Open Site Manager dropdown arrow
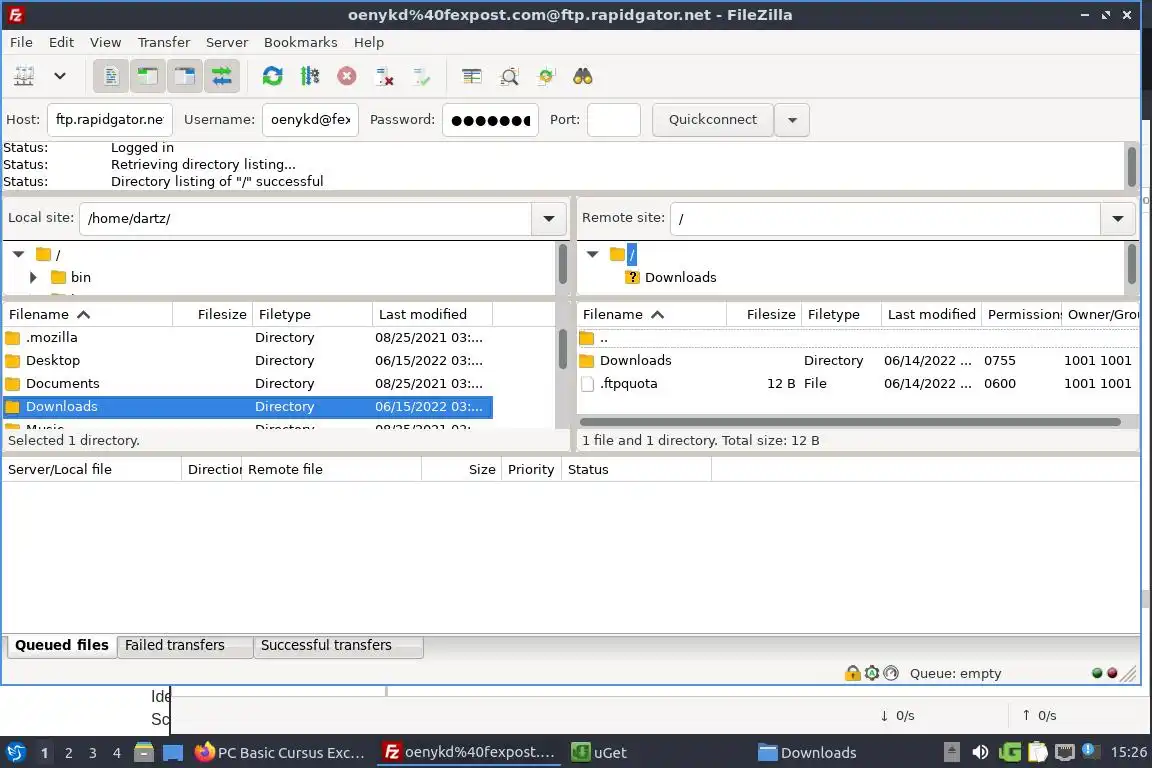This screenshot has height=768, width=1152. point(60,76)
